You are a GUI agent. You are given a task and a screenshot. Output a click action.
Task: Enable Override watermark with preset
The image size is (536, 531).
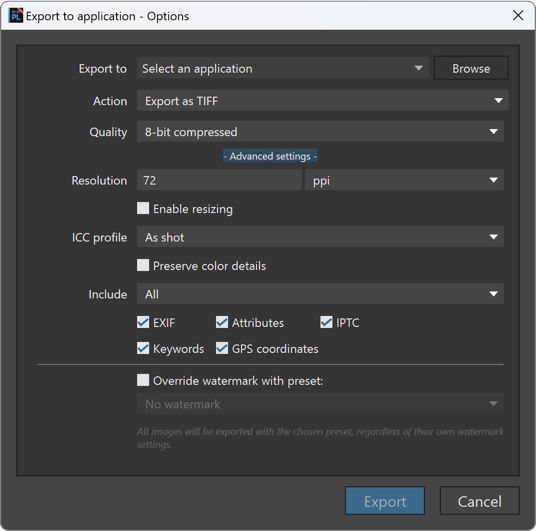pos(143,380)
